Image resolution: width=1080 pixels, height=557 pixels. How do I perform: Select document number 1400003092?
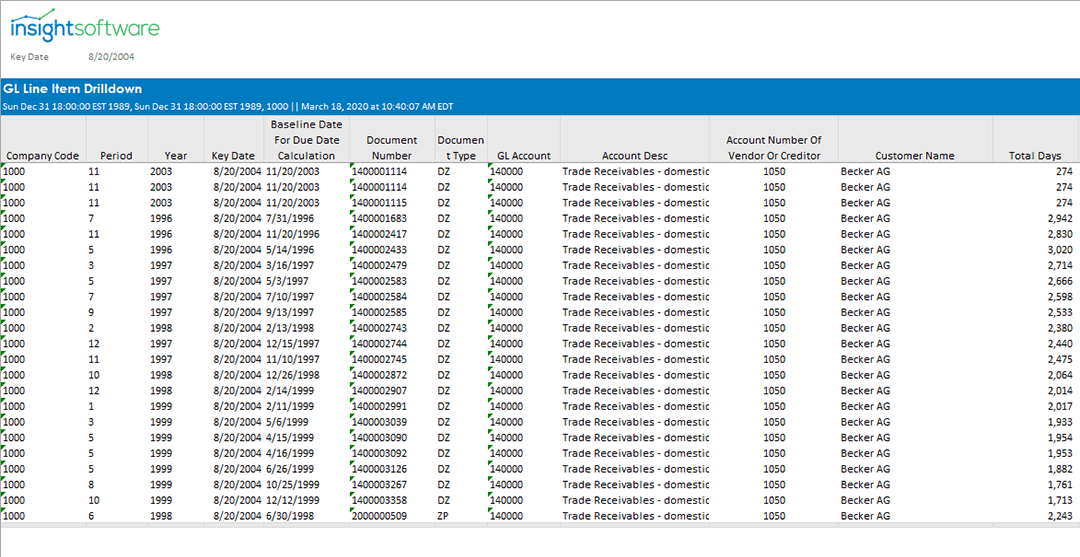(380, 453)
